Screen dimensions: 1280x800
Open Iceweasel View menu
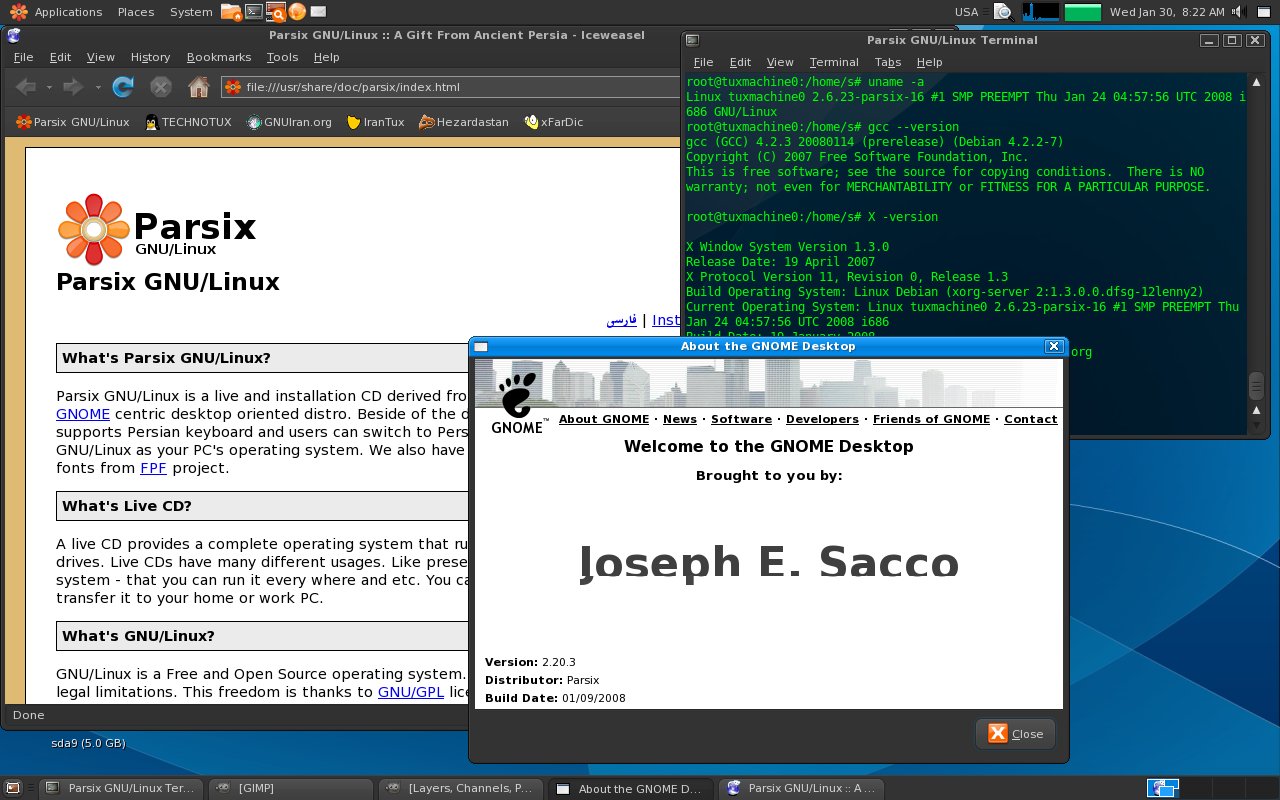point(100,57)
